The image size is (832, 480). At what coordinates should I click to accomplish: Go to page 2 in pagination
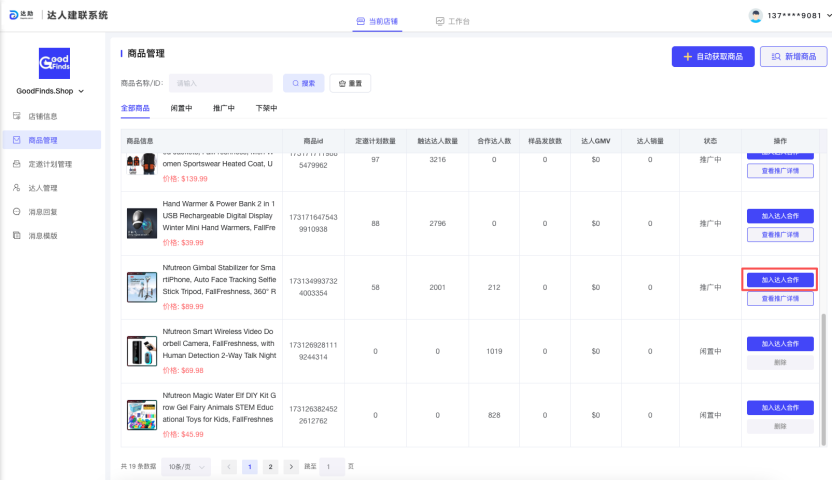pyautogui.click(x=269, y=467)
